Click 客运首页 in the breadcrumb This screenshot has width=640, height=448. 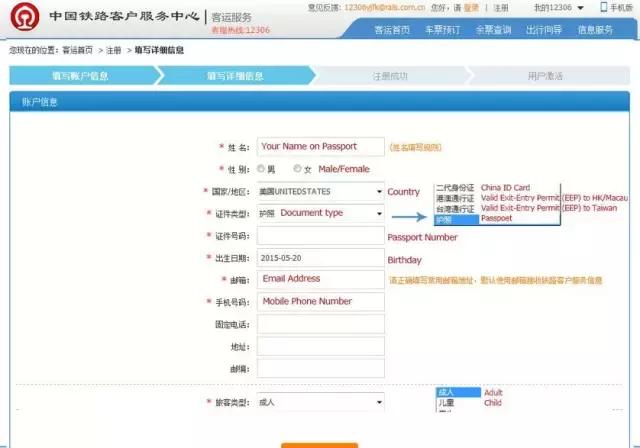(78, 50)
